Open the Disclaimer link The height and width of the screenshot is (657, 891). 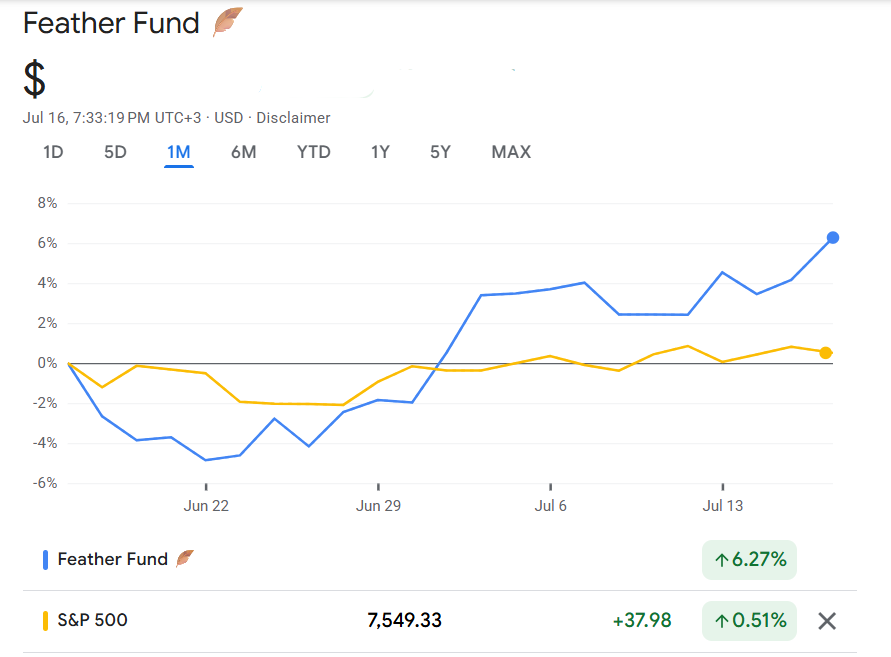(293, 118)
